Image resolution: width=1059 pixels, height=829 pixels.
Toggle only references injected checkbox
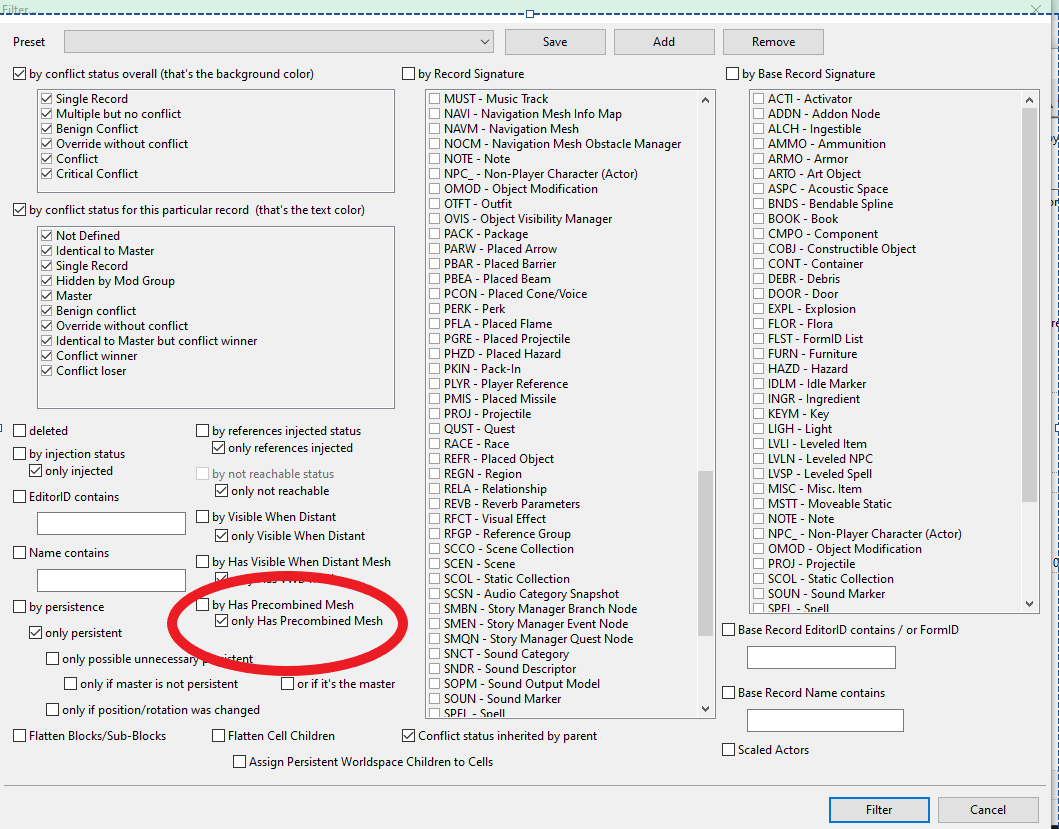tap(219, 447)
